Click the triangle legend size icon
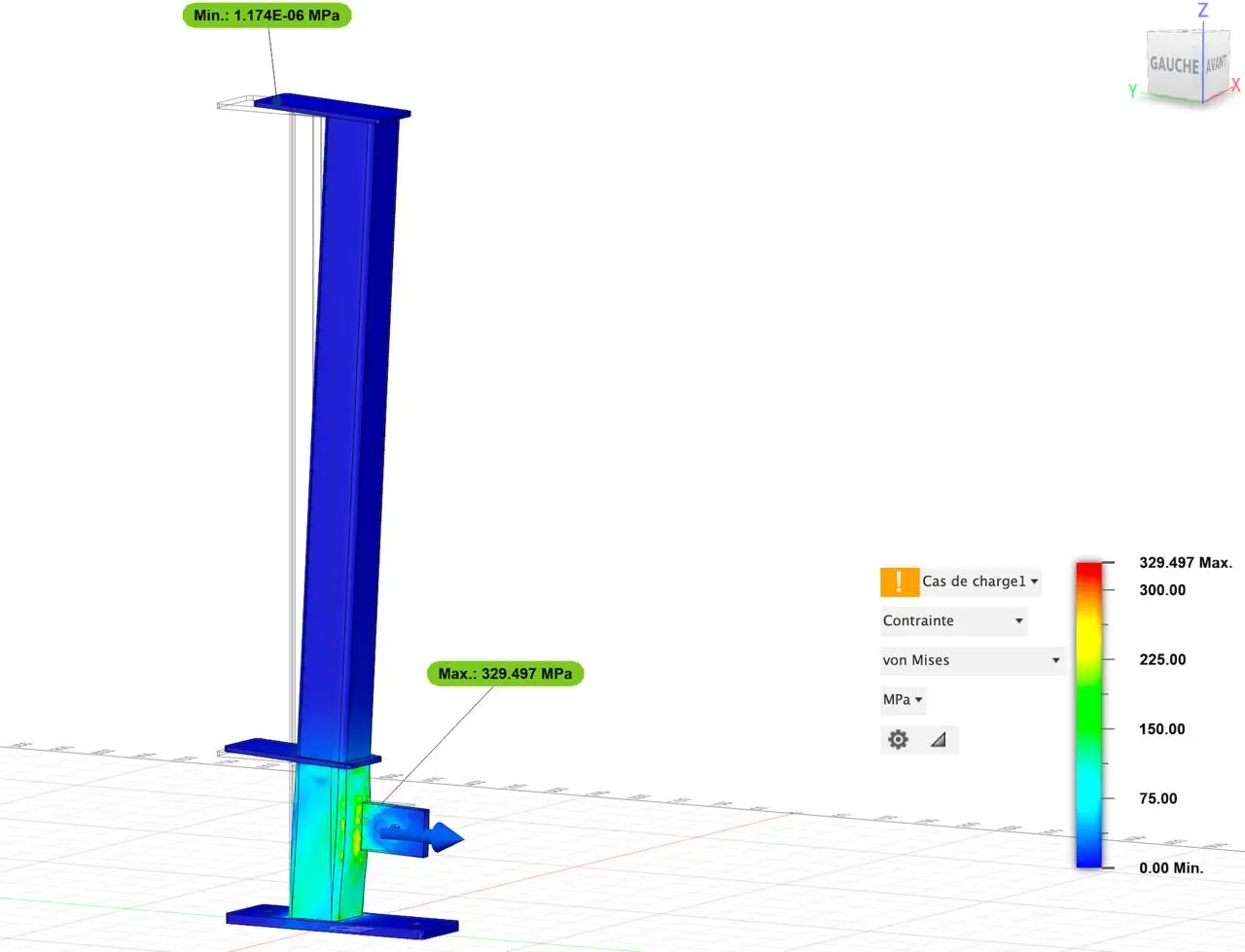Viewport: 1245px width, 952px height. pyautogui.click(x=938, y=740)
